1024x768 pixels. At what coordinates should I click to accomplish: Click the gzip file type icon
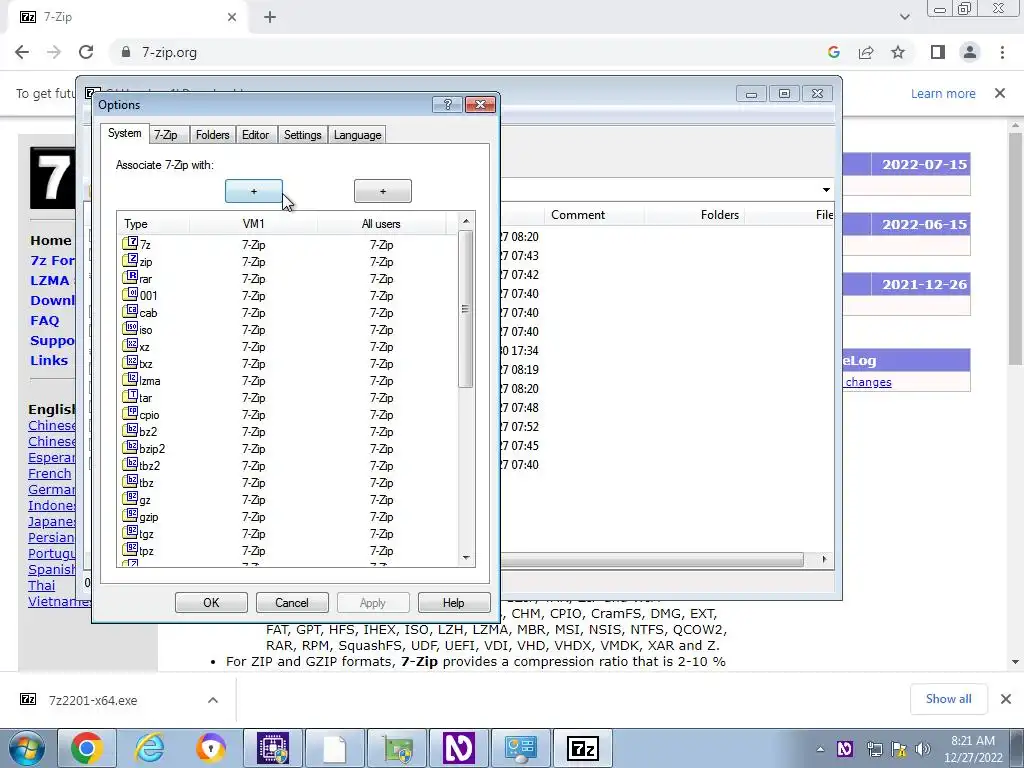[130, 515]
